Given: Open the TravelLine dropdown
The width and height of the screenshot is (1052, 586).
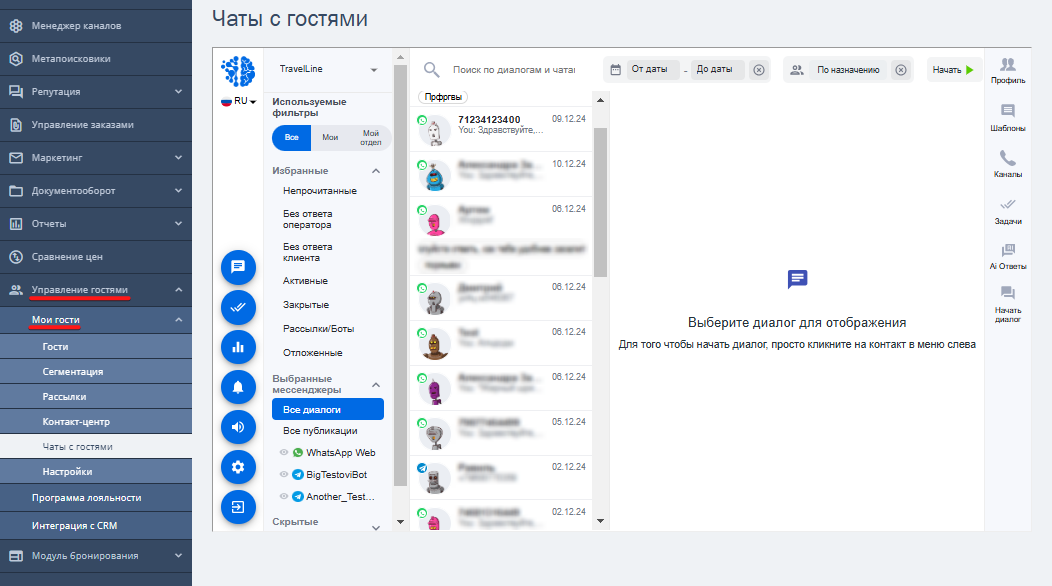Looking at the screenshot, I should (x=328, y=69).
